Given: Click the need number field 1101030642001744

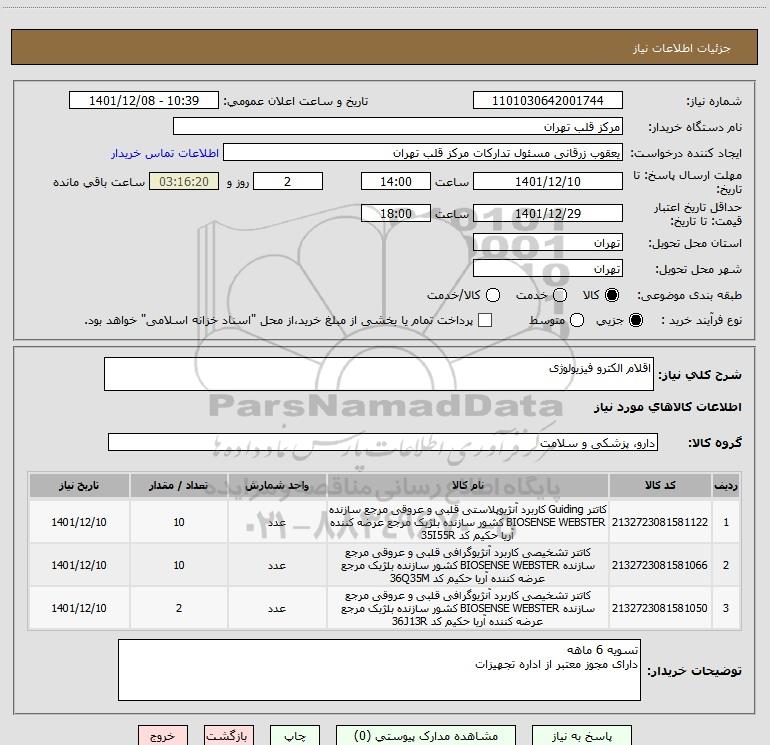Looking at the screenshot, I should pos(548,101).
